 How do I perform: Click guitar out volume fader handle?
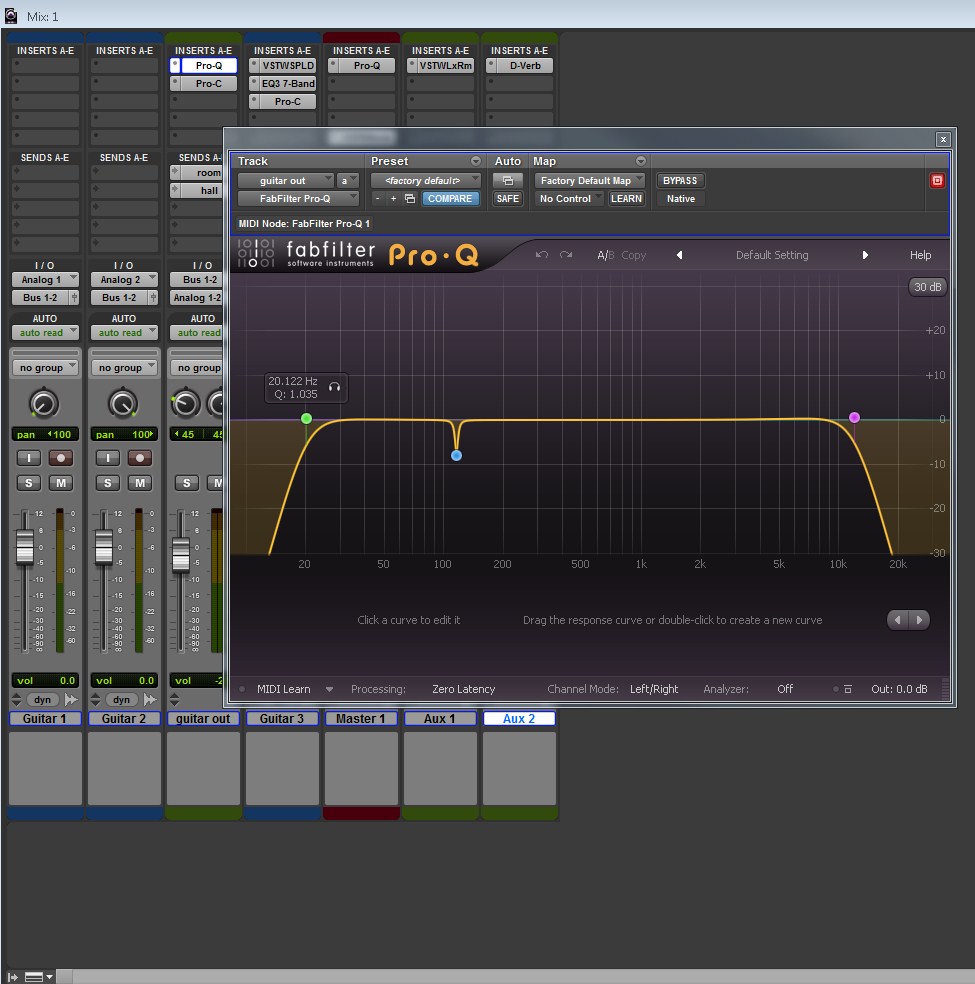[x=181, y=555]
